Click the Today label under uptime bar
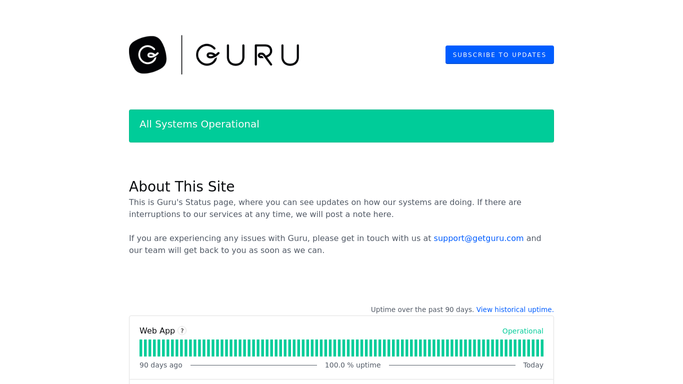 pos(533,365)
